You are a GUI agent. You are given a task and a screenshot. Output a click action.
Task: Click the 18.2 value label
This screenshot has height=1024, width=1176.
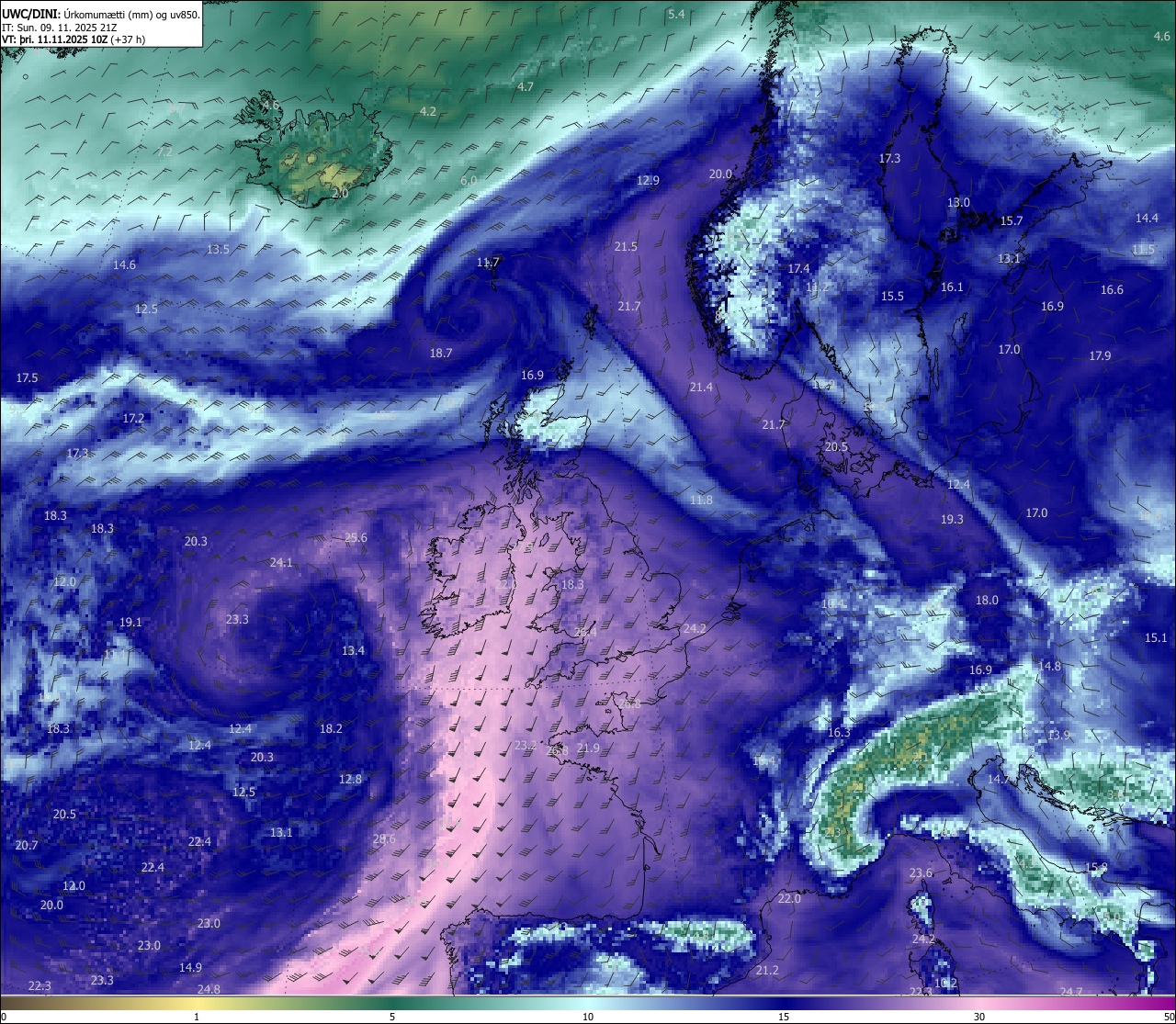pyautogui.click(x=331, y=728)
